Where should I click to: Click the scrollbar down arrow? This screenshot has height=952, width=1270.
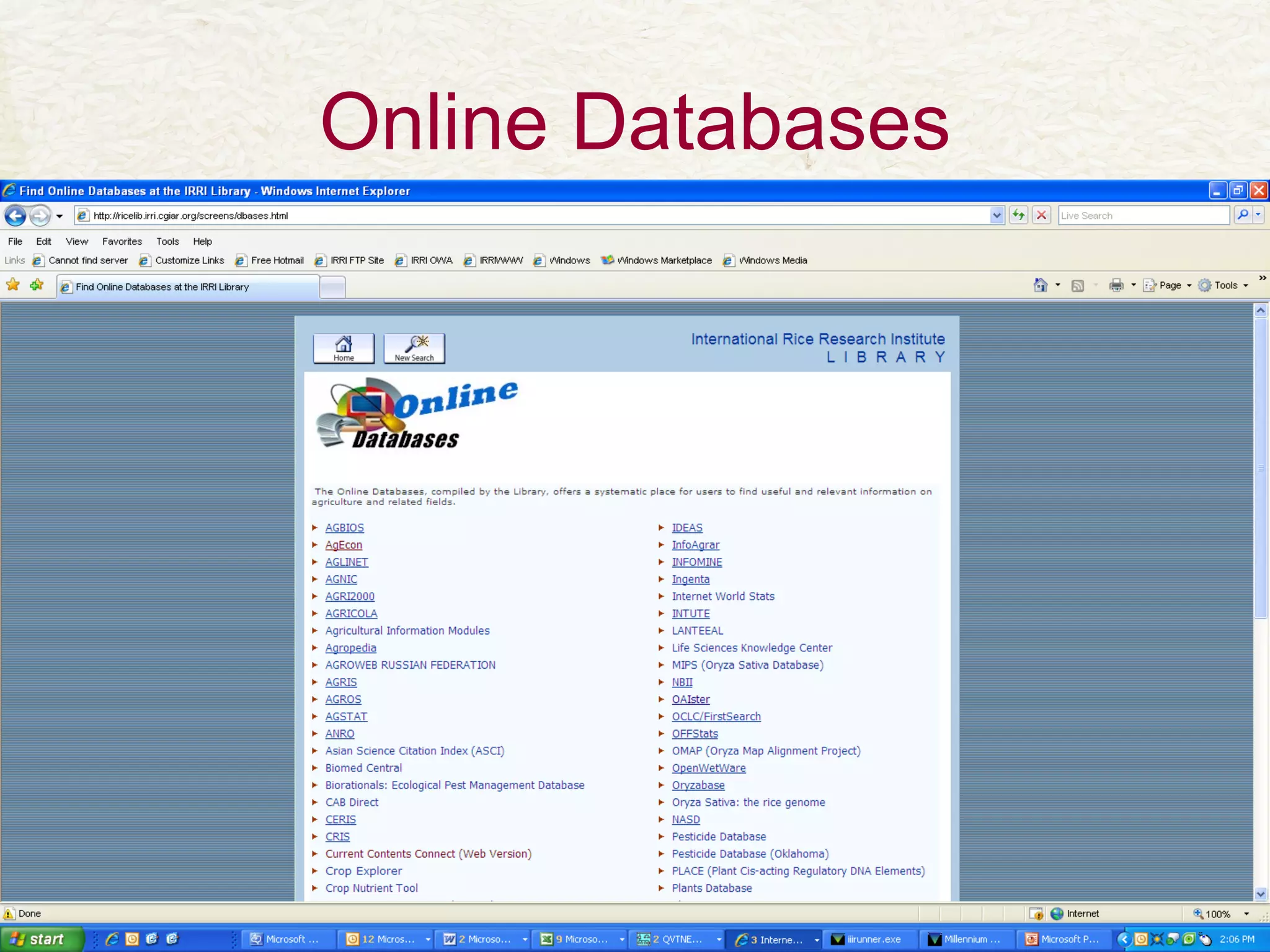1261,894
